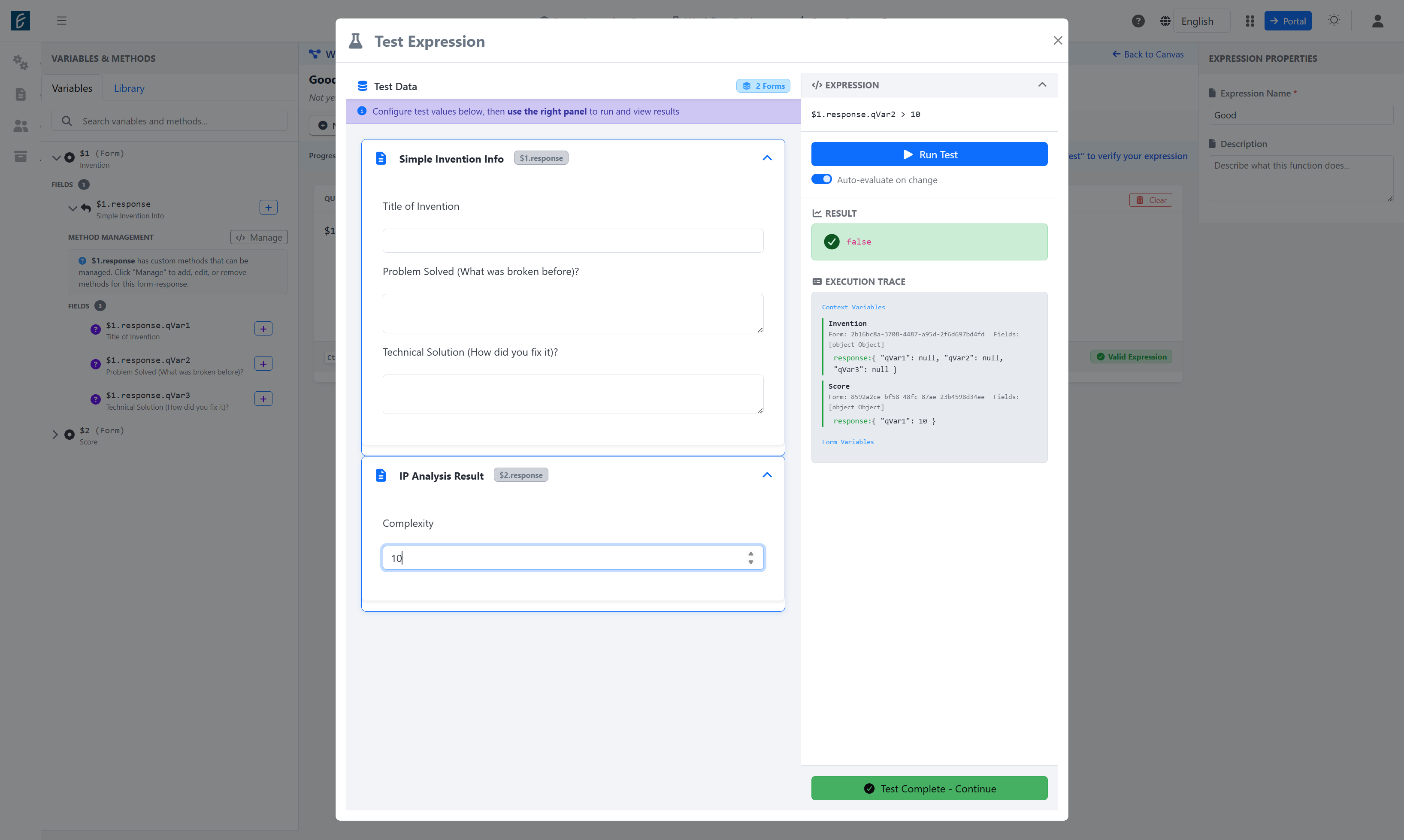Viewport: 1404px width, 840px height.
Task: Open the workflow gears sidebar icon
Action: point(20,62)
